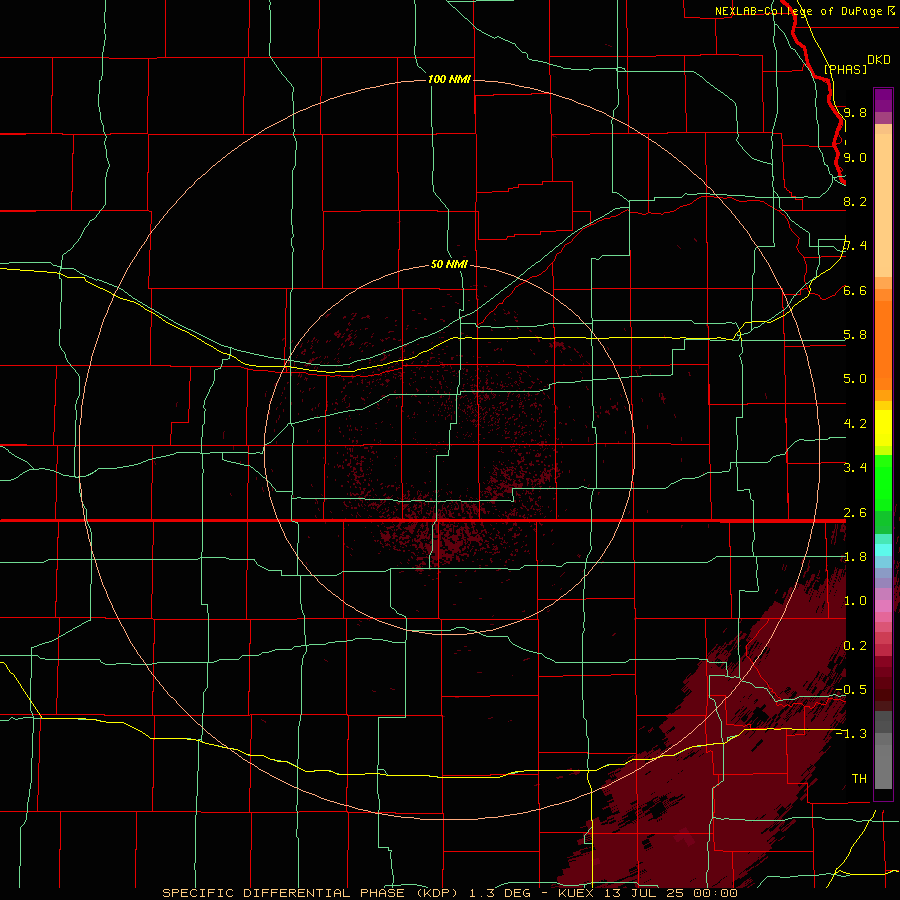
Task: Pick the yellow swatch beside 4.2
Action: 883,428
